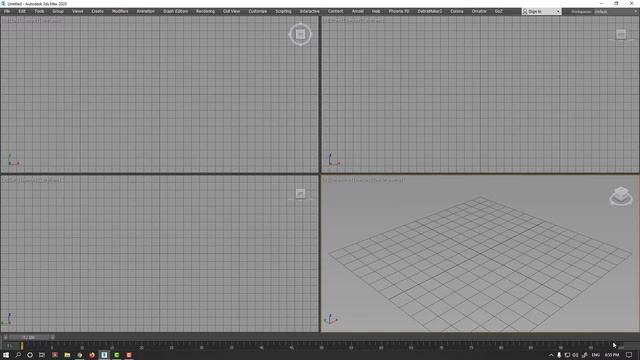Open the Tools menu
640x360 pixels.
pos(39,11)
